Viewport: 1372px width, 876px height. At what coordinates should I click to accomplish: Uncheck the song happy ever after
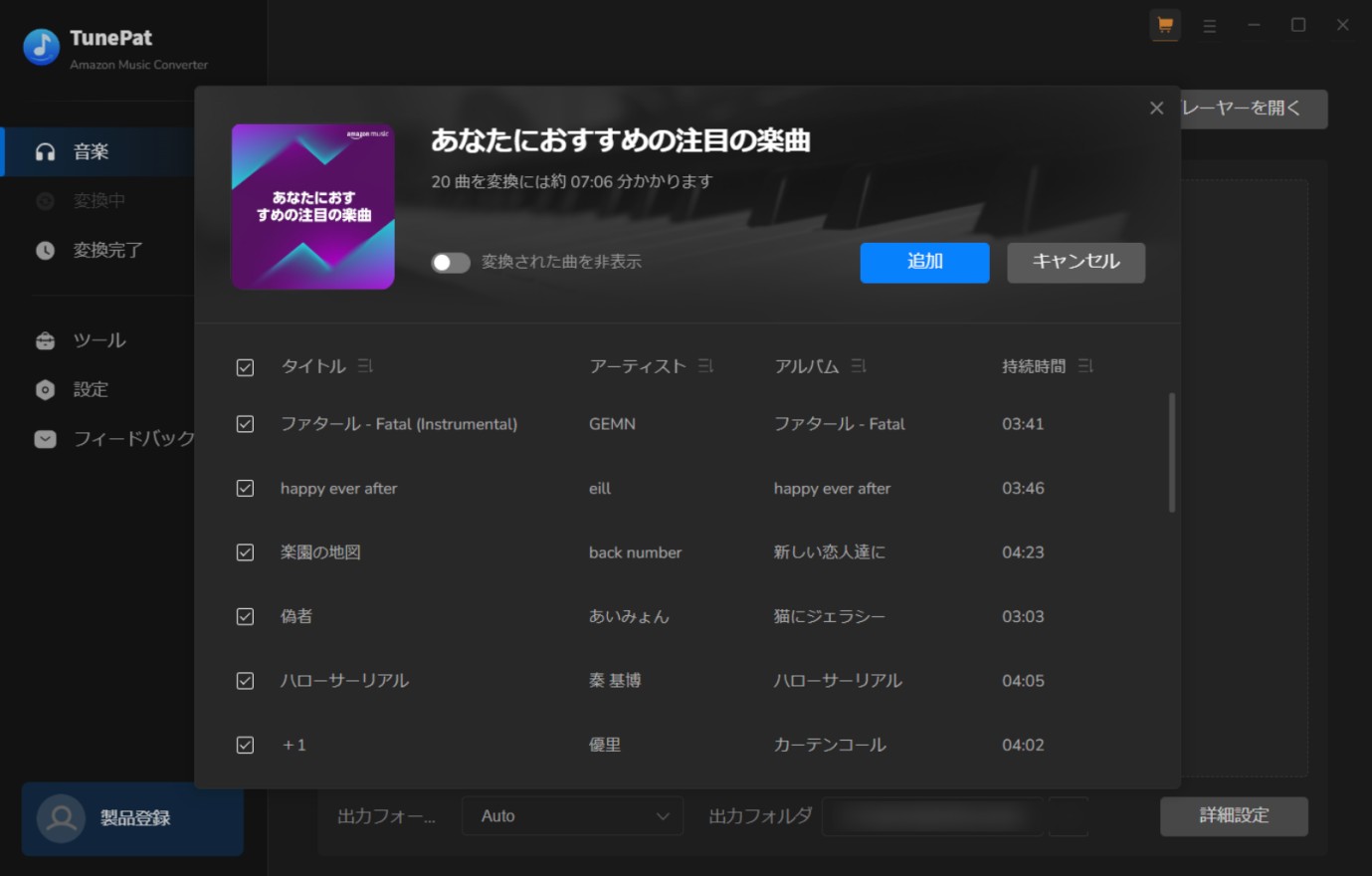click(x=244, y=488)
